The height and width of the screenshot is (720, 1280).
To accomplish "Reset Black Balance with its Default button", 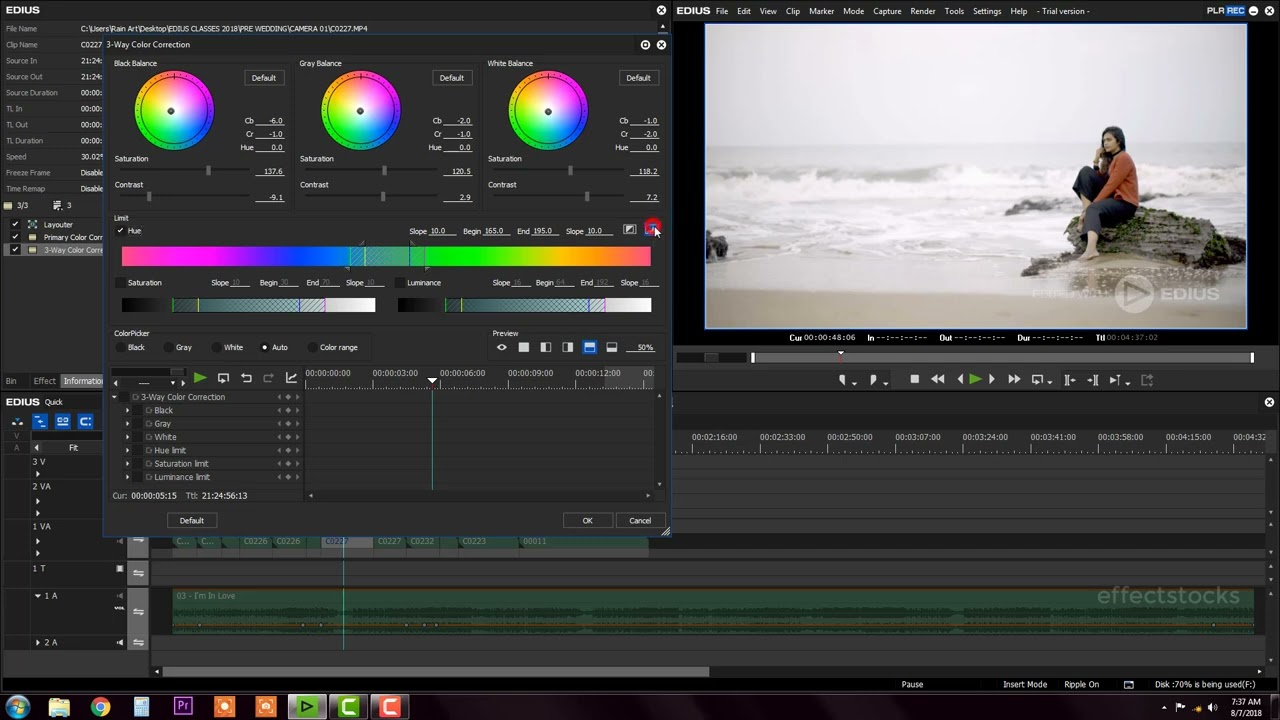I will coord(264,78).
